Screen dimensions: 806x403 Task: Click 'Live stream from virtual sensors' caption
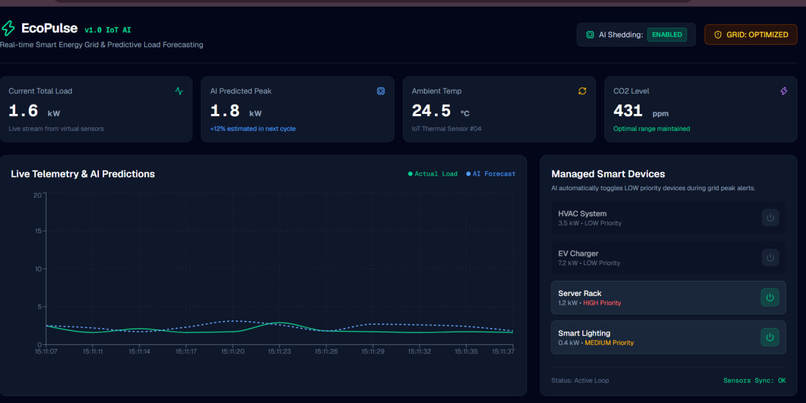pyautogui.click(x=56, y=129)
